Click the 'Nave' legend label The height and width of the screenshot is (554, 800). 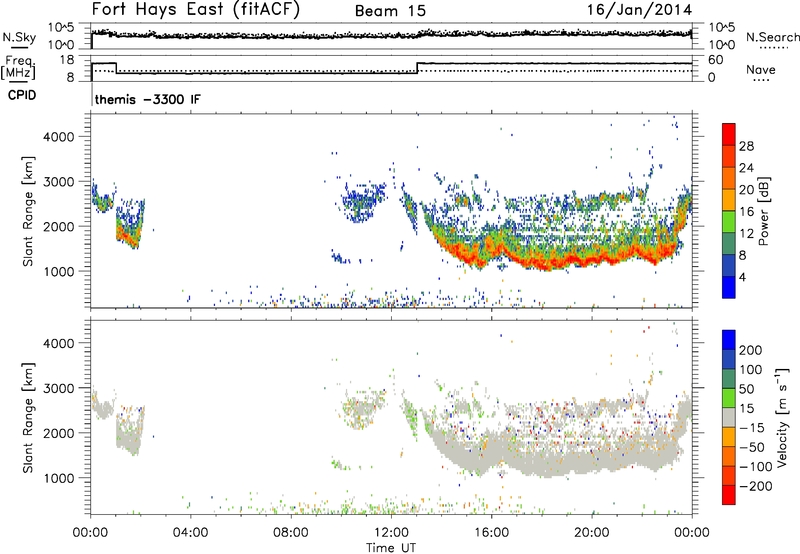click(x=761, y=69)
